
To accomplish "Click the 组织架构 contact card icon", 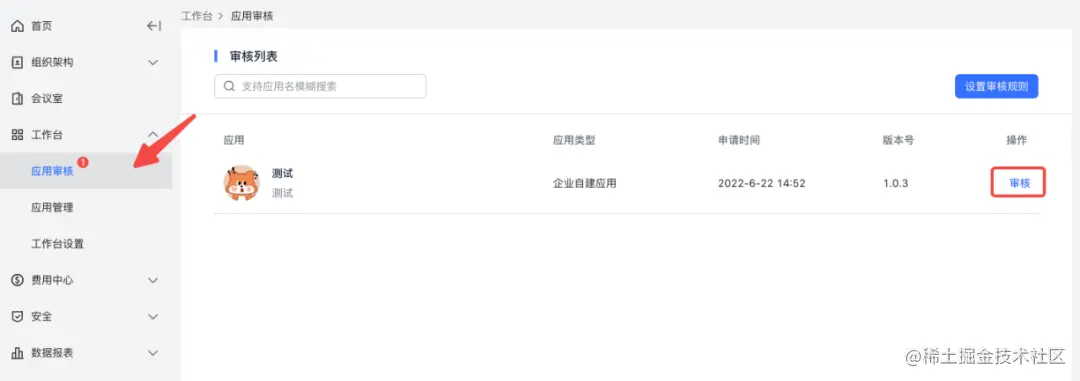I will point(18,63).
